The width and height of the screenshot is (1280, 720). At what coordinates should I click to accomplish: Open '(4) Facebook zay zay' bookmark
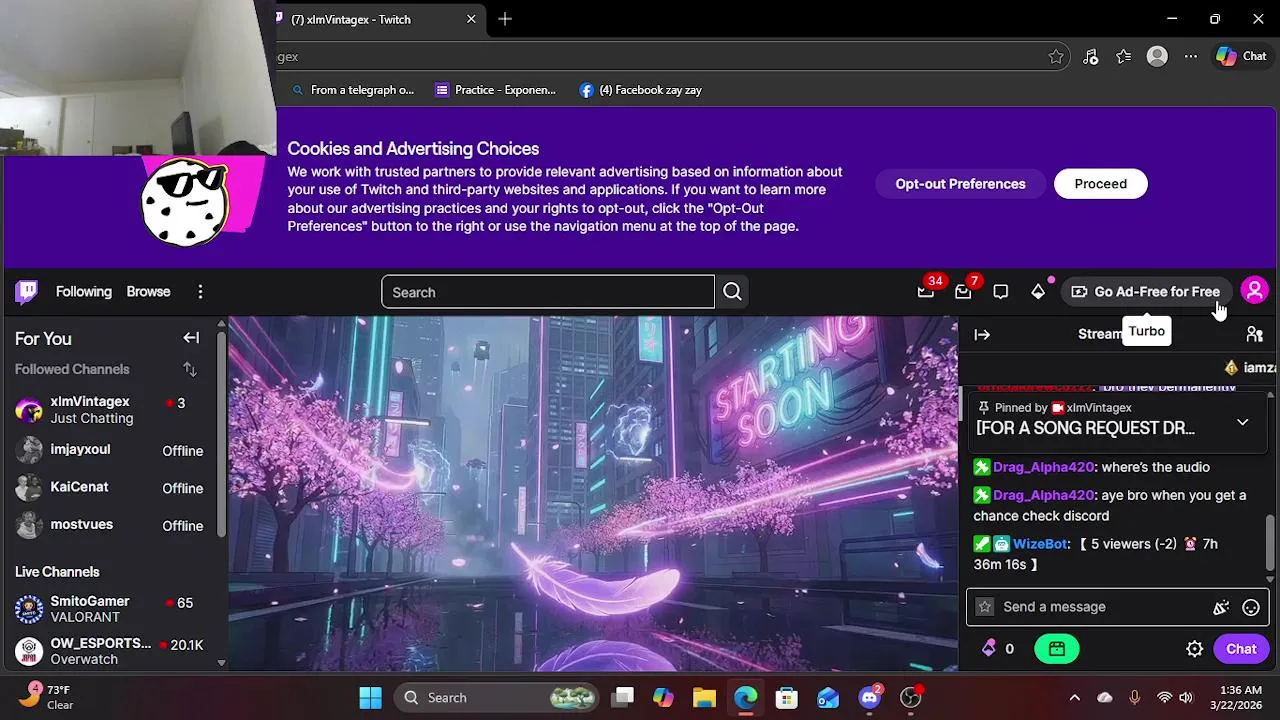tap(641, 90)
